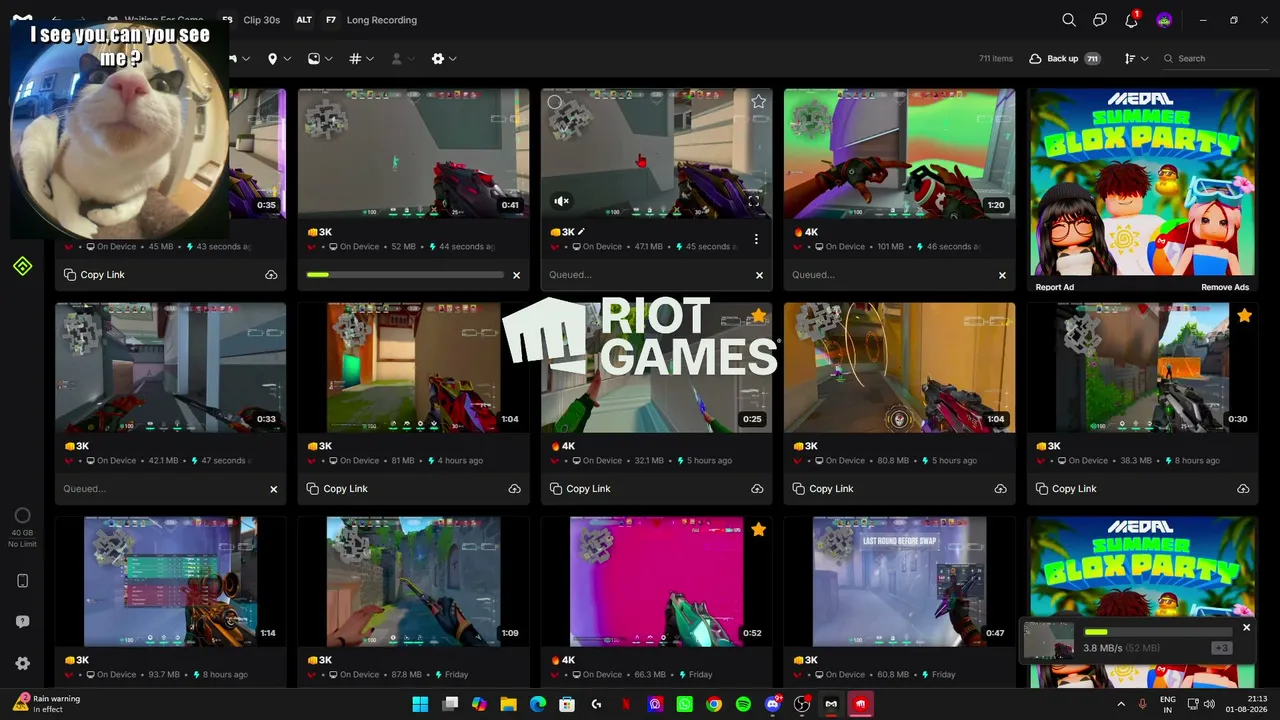
Task: Open the location pin filter dropdown
Action: tap(279, 59)
